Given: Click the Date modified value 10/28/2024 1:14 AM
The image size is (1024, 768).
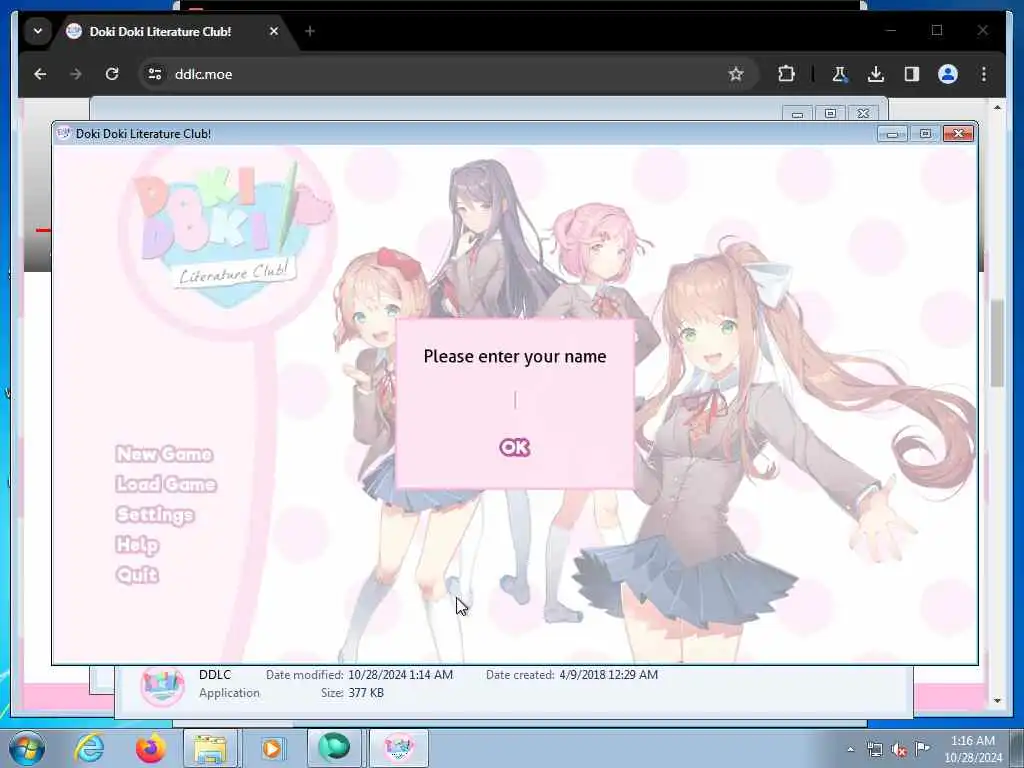Looking at the screenshot, I should coord(400,675).
